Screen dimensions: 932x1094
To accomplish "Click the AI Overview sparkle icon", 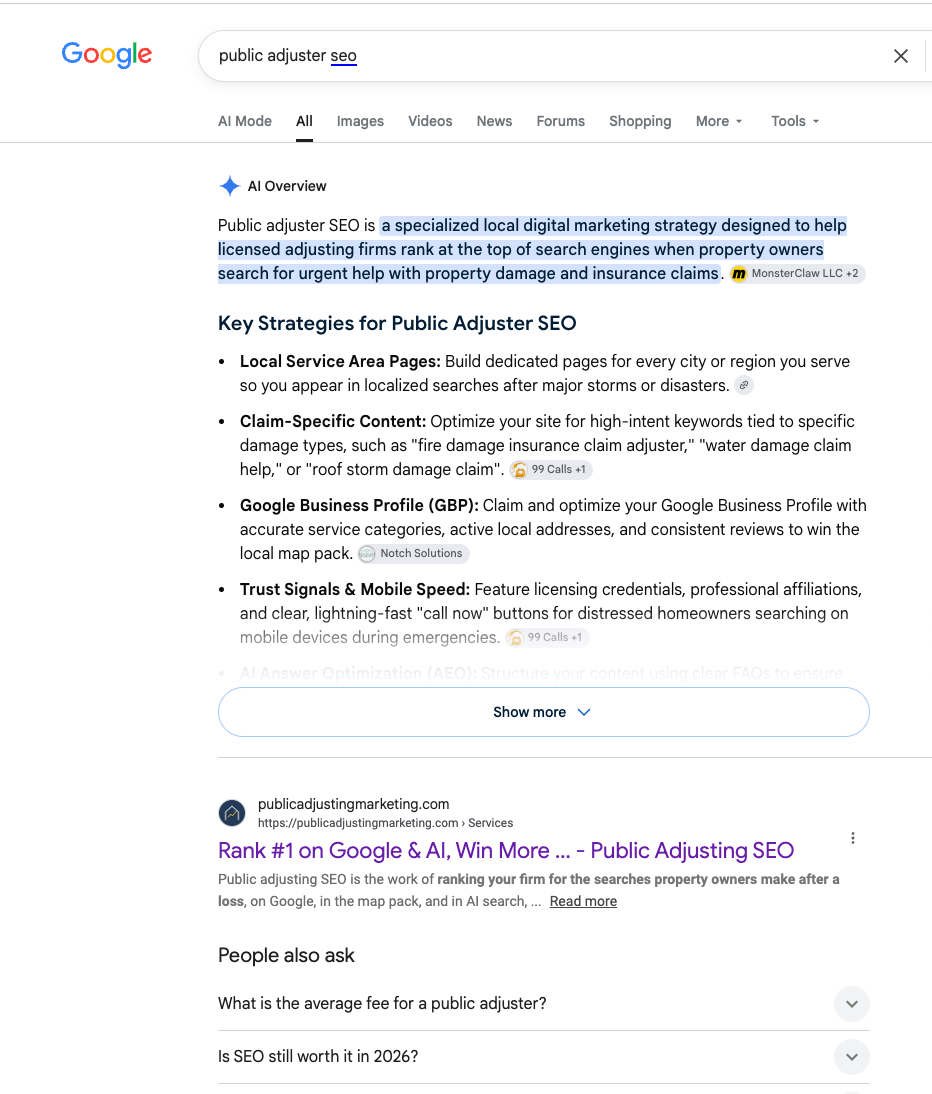I will click(230, 186).
